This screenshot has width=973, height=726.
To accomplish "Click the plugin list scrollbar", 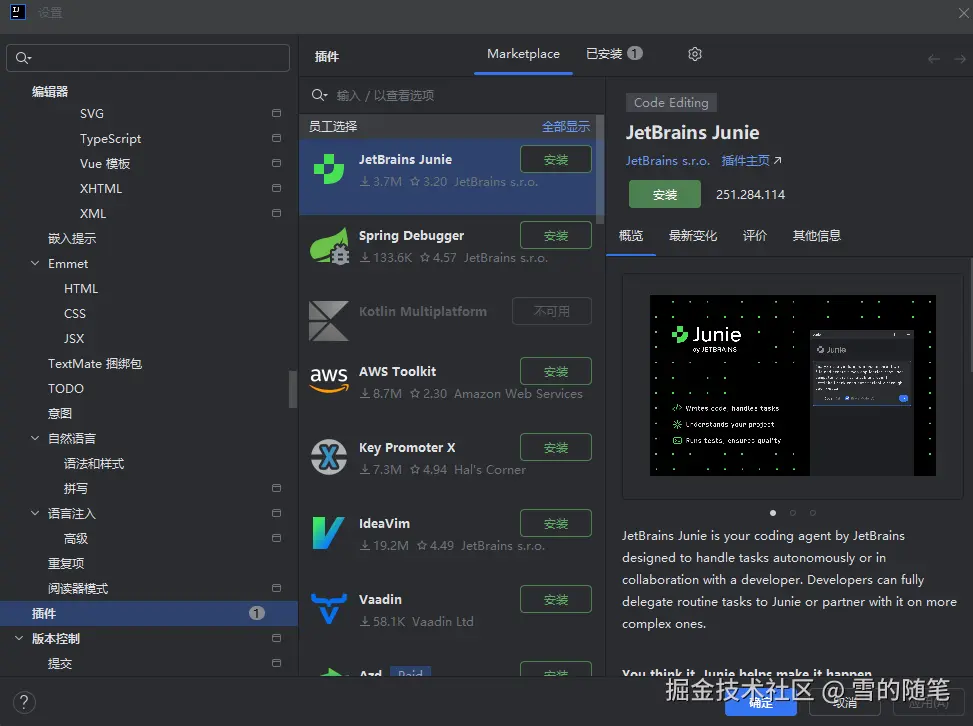I will point(599,169).
